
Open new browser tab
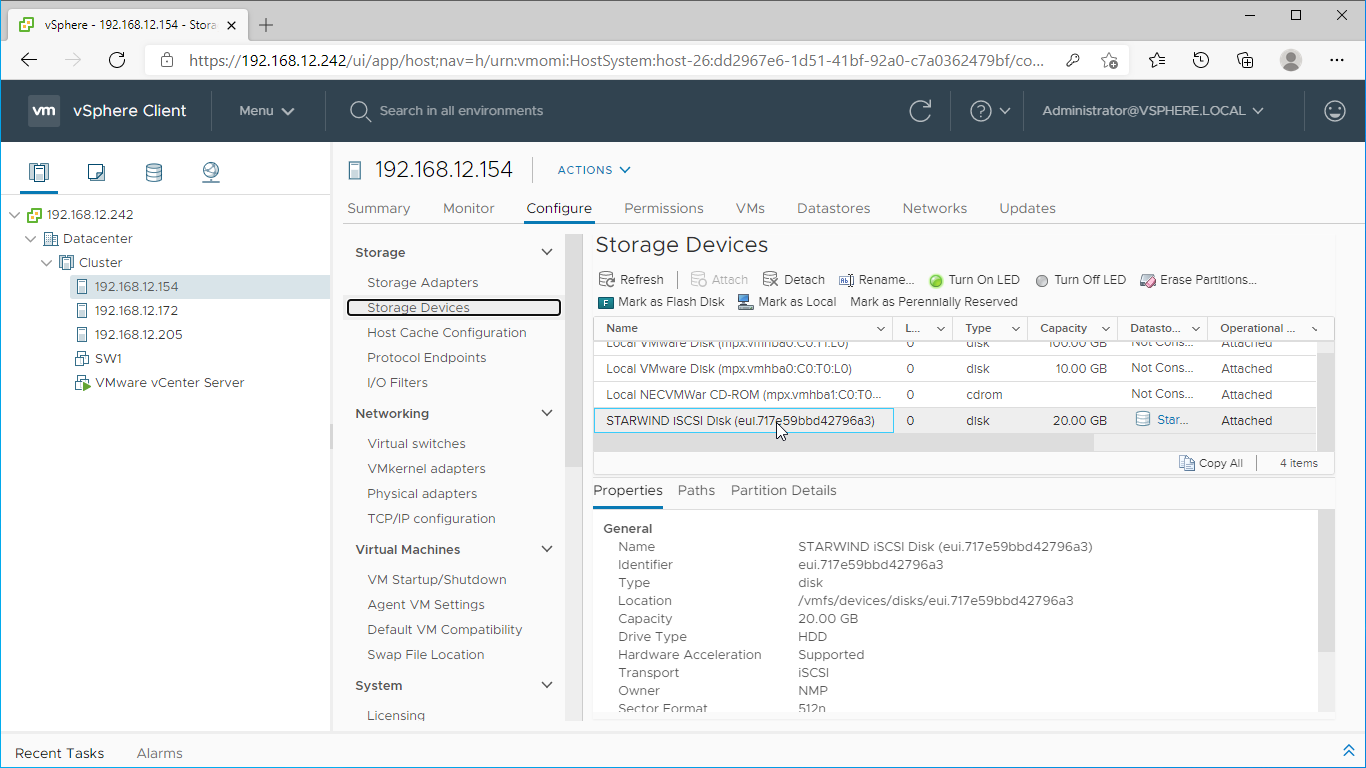(266, 25)
